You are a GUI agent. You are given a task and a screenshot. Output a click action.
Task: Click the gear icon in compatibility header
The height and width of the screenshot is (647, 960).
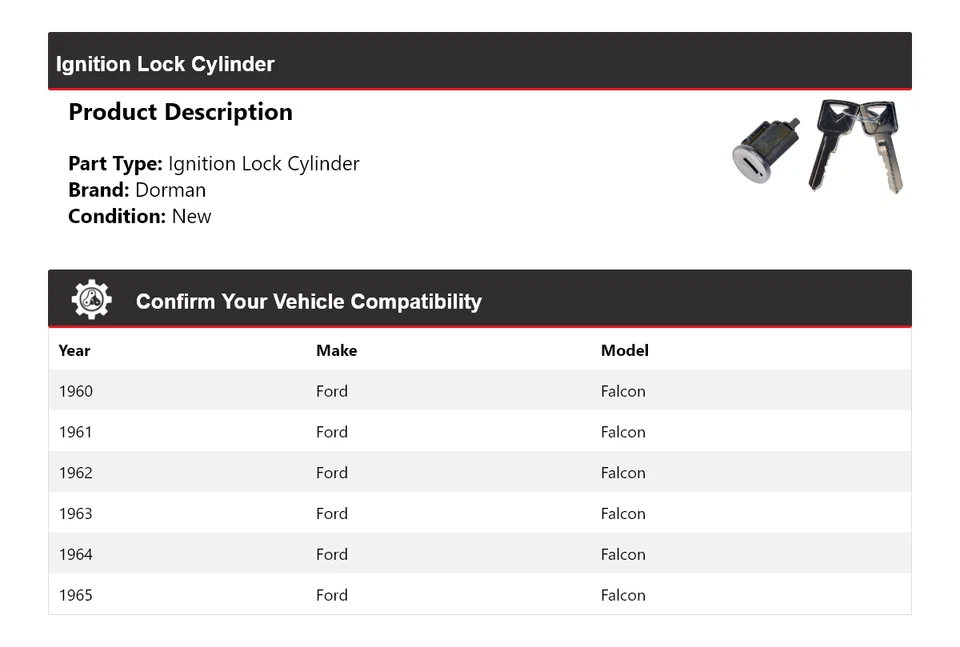point(91,300)
